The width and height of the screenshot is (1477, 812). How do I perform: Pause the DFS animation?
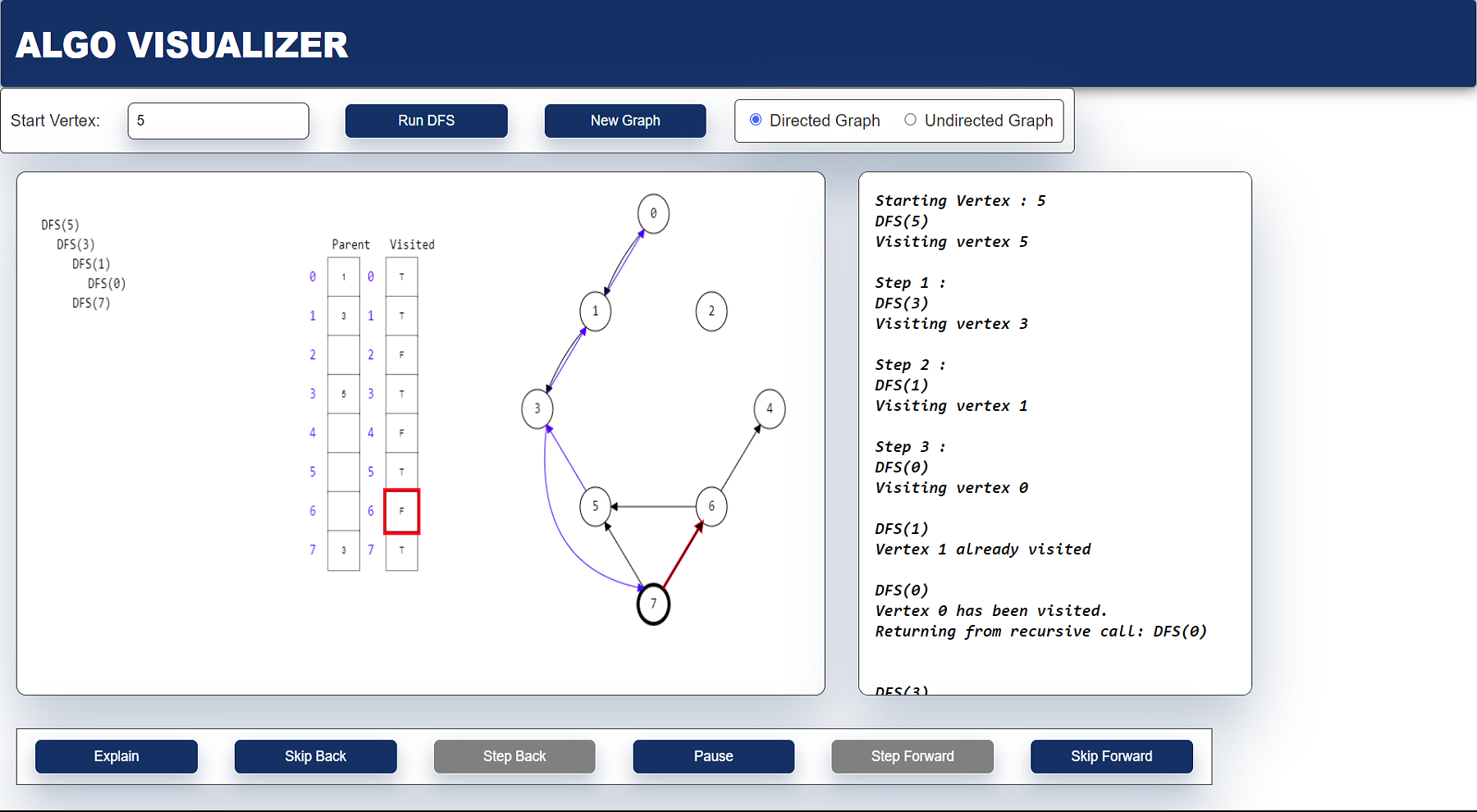coord(713,756)
